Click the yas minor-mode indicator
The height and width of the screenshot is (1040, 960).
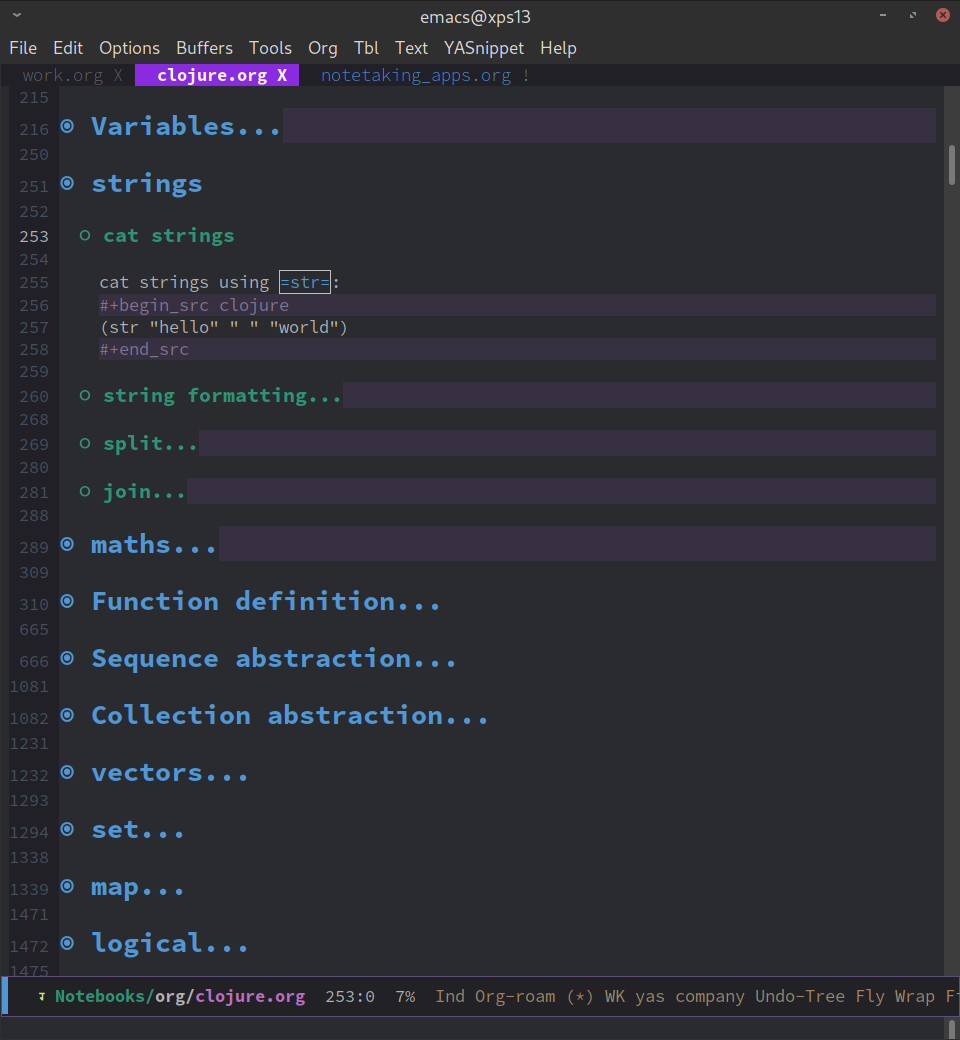649,996
